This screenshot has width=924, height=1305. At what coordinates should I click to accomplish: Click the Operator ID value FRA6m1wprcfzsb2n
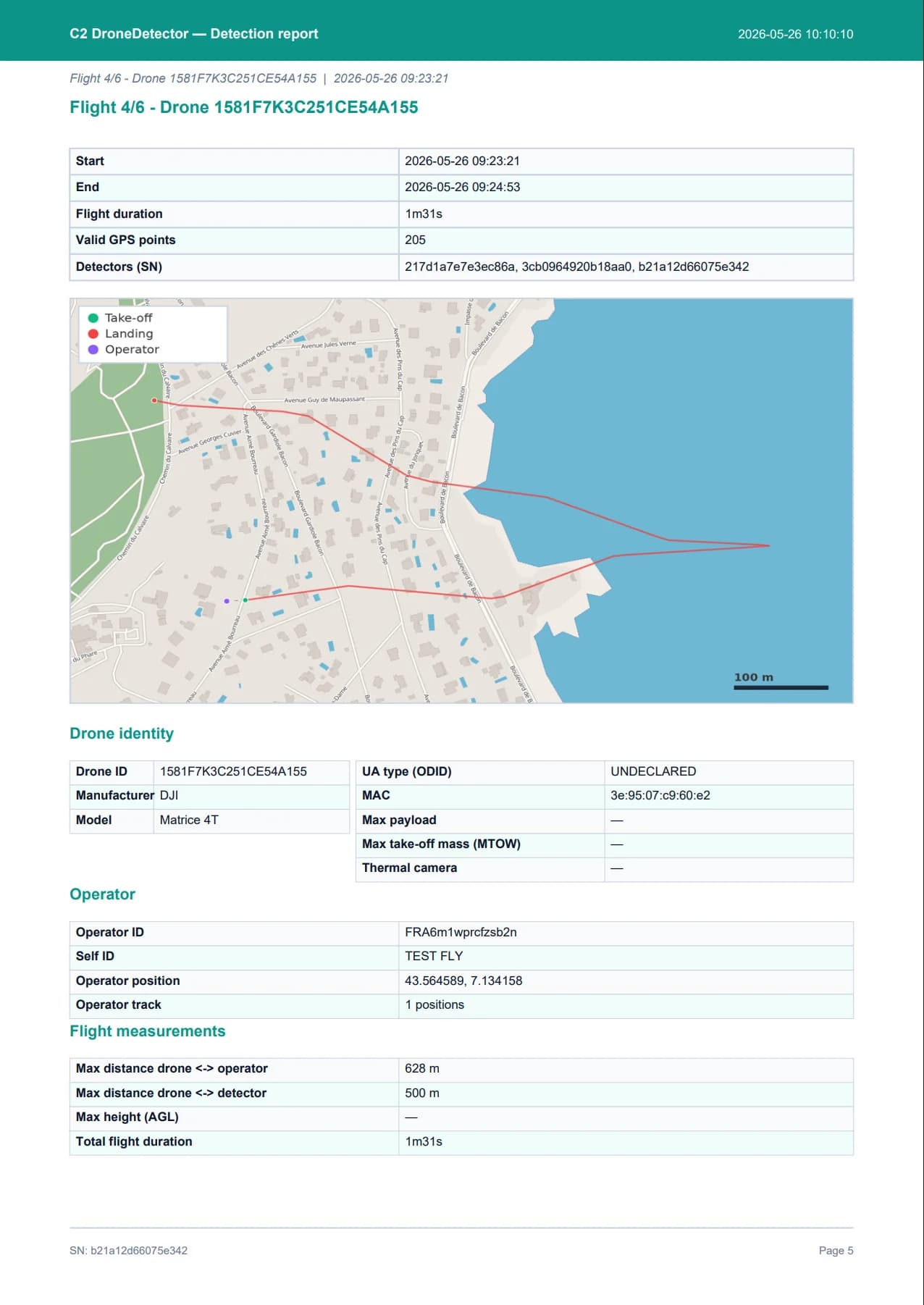click(461, 932)
